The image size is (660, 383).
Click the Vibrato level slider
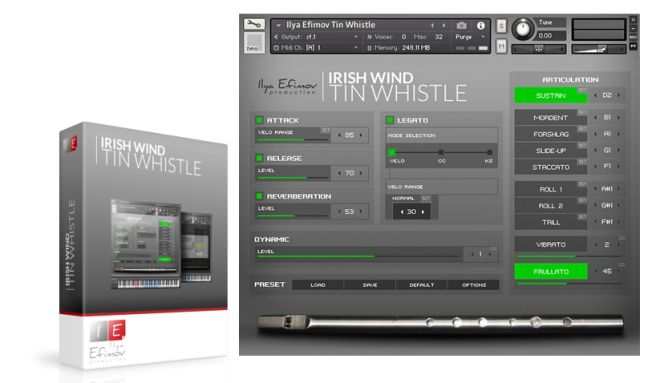point(568,256)
